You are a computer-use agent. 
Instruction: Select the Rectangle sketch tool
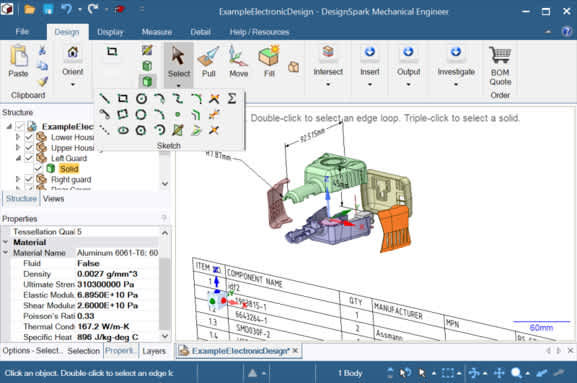(123, 98)
